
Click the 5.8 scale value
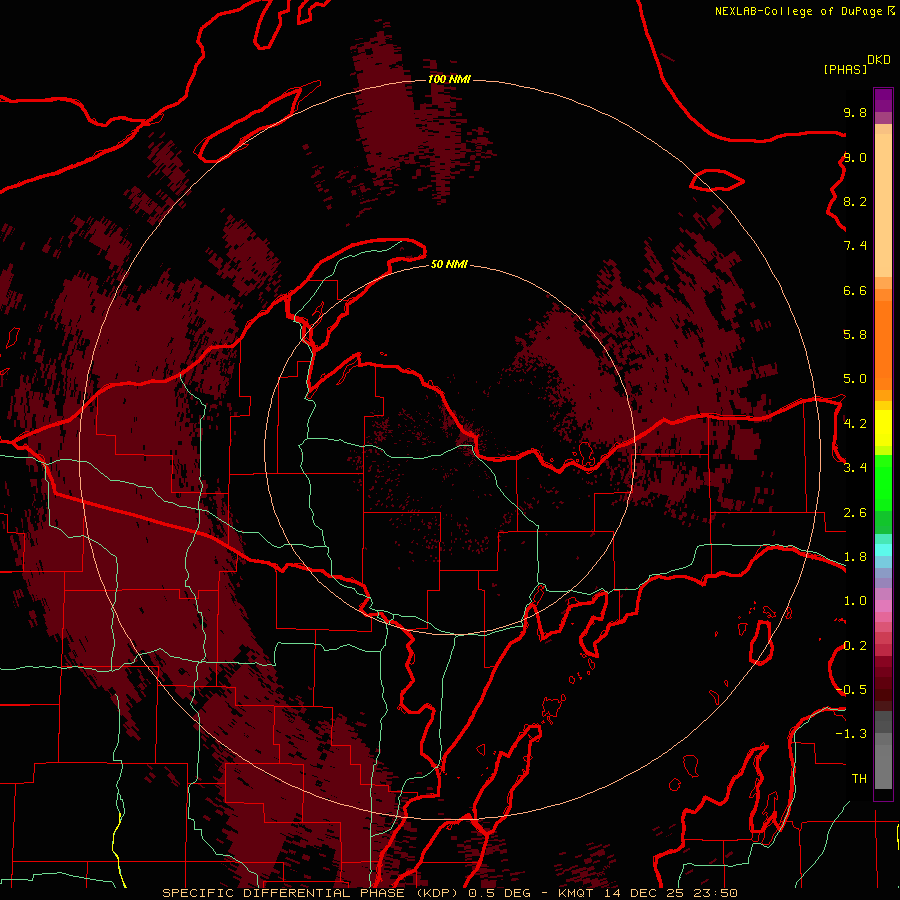[x=855, y=335]
